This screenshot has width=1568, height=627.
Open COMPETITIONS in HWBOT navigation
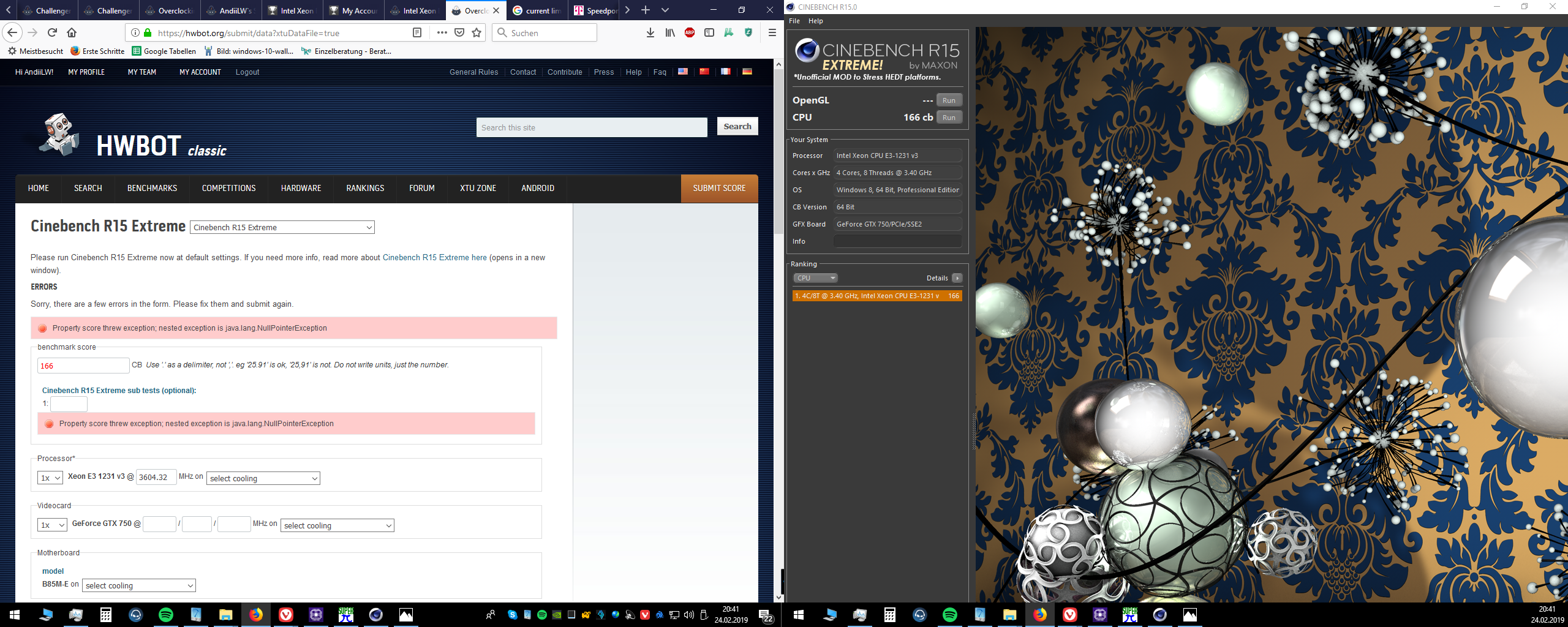pos(229,188)
